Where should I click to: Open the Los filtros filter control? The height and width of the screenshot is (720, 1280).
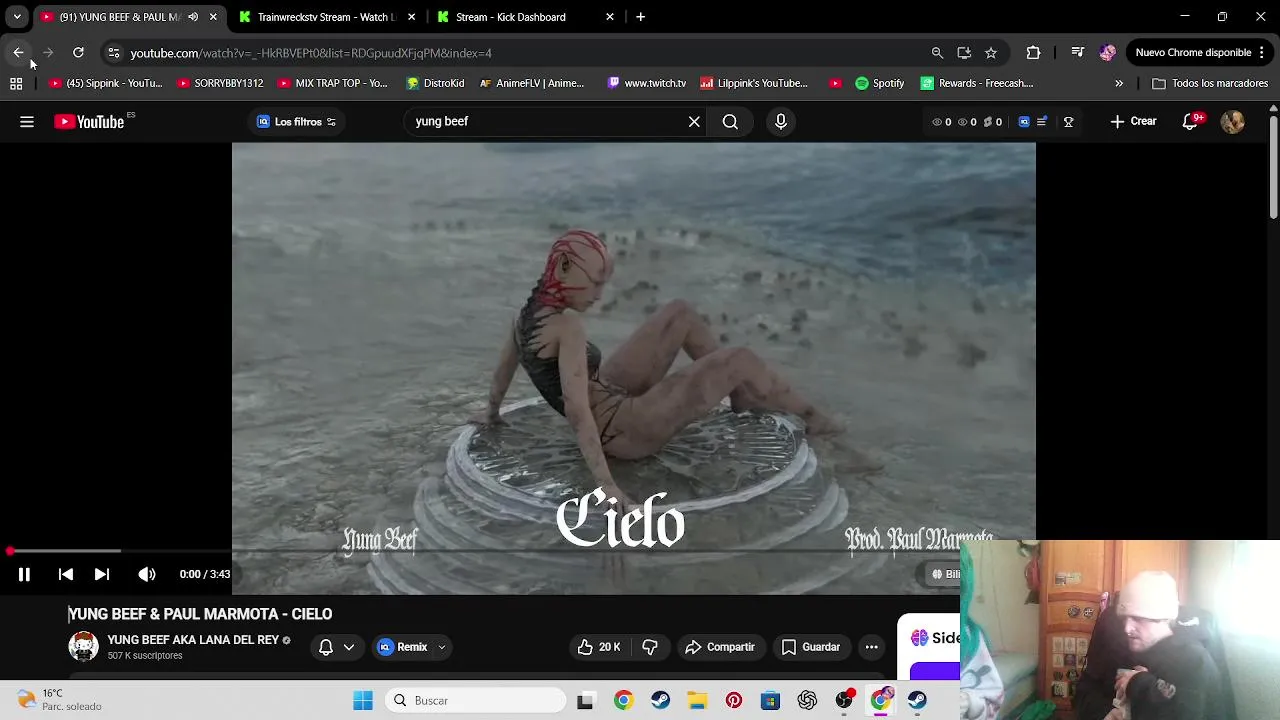point(296,122)
